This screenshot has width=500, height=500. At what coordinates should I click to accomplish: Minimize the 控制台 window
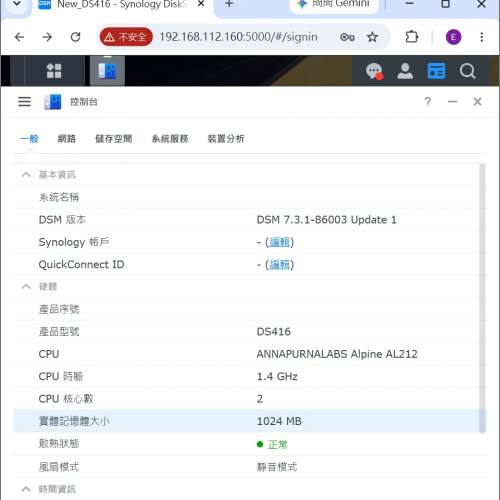[x=452, y=101]
